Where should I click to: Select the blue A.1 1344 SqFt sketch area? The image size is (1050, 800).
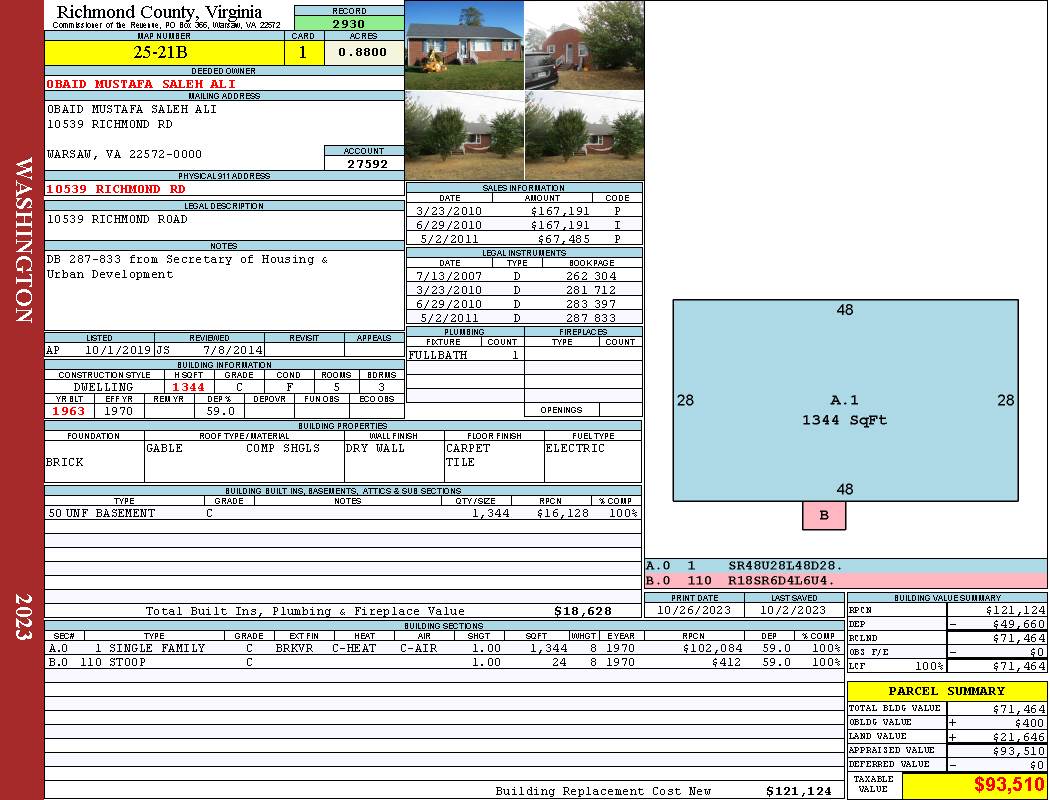(x=845, y=400)
